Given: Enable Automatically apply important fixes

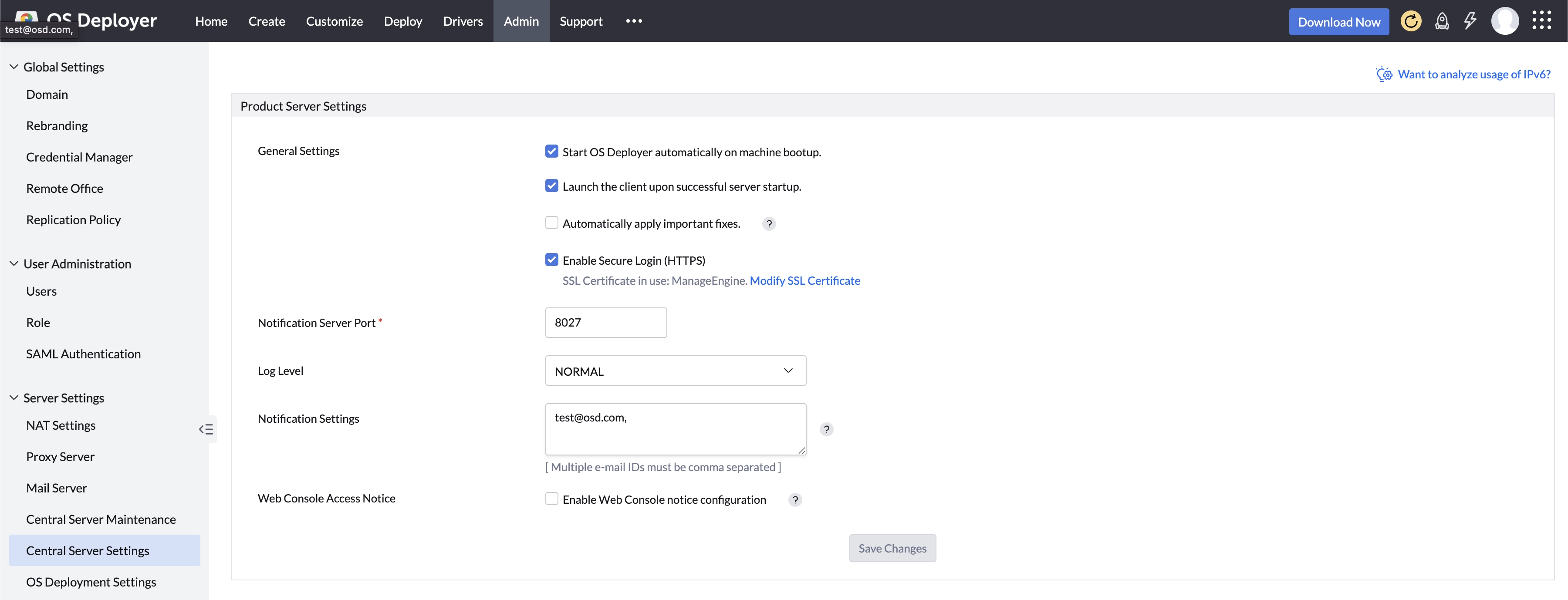Looking at the screenshot, I should point(551,223).
